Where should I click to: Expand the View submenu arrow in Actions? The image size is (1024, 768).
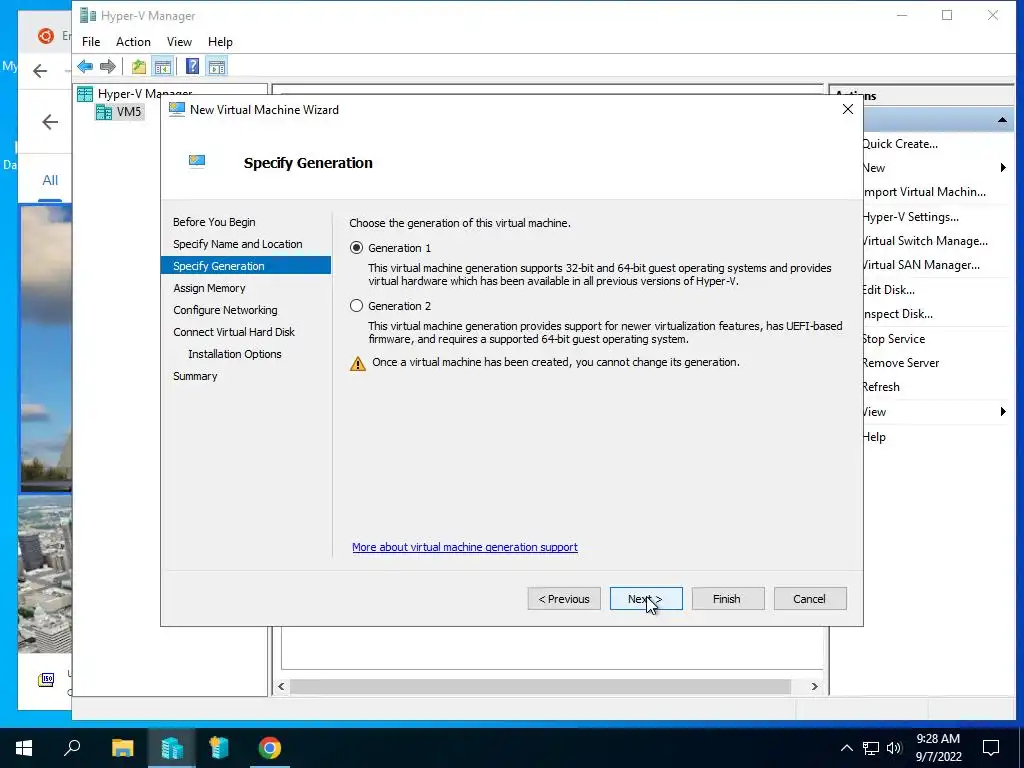(1002, 411)
